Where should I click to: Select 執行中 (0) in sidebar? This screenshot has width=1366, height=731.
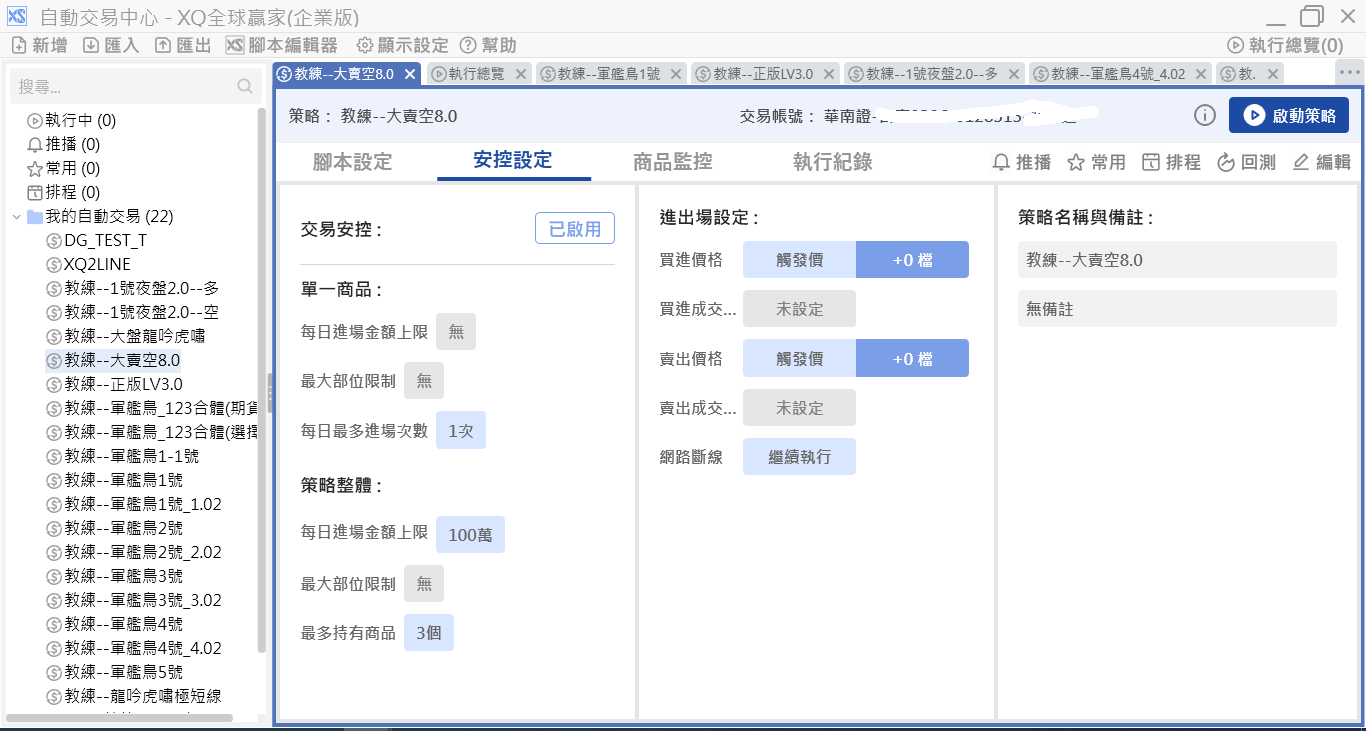click(71, 120)
